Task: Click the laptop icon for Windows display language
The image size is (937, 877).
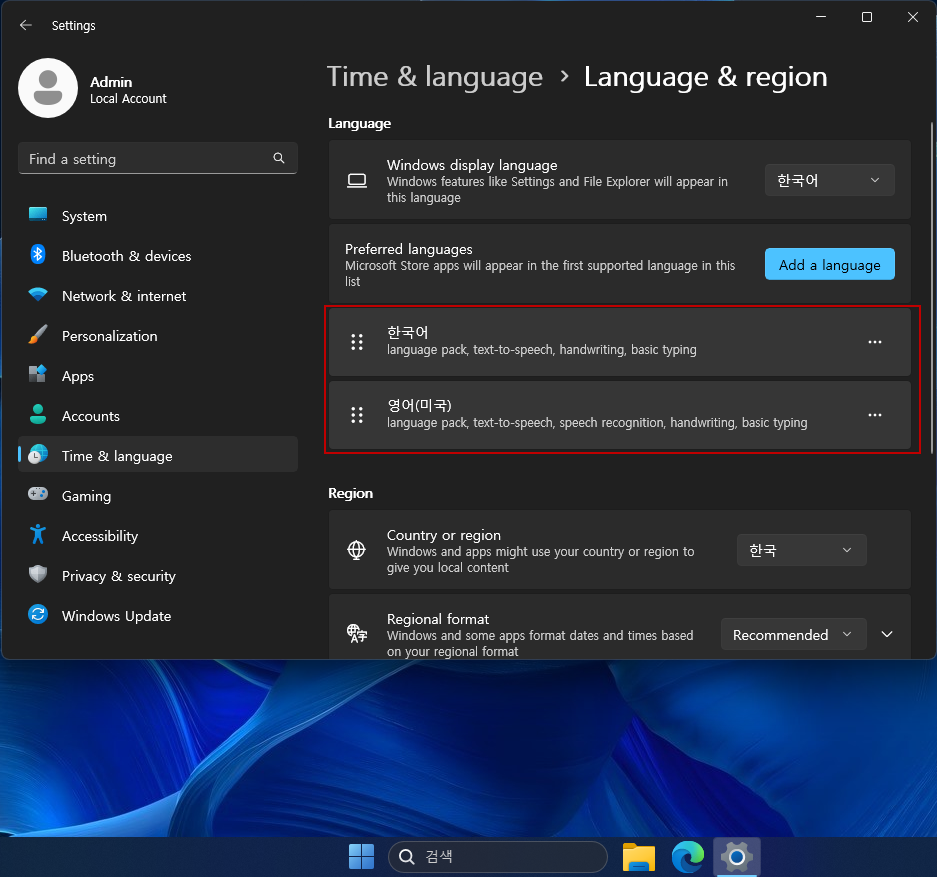Action: click(357, 180)
